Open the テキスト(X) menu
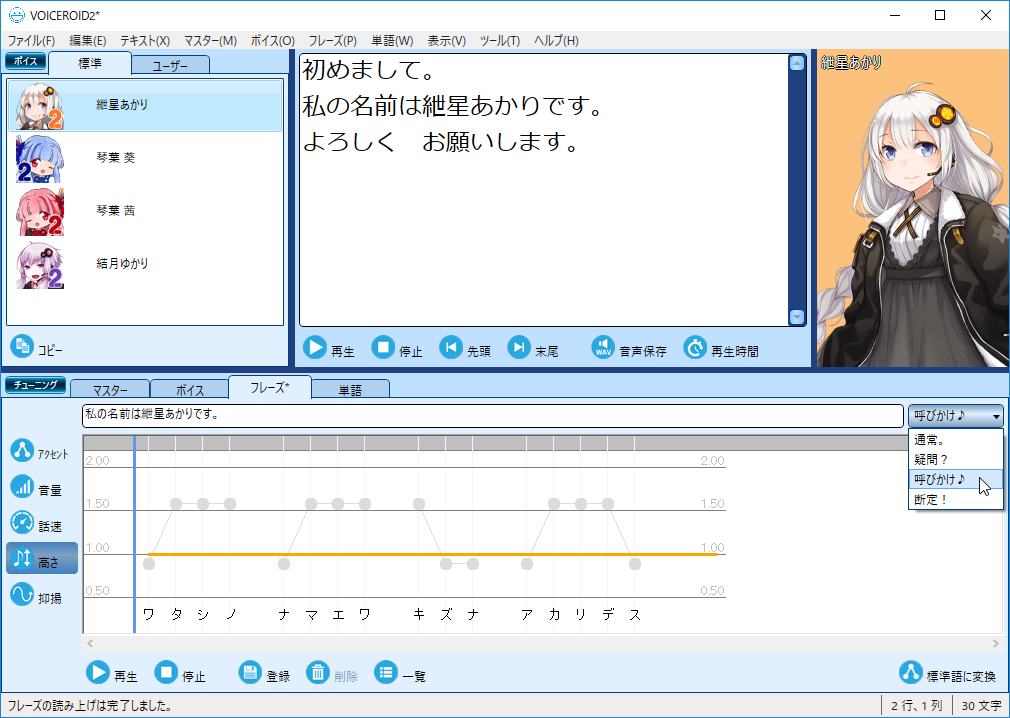 coord(145,41)
